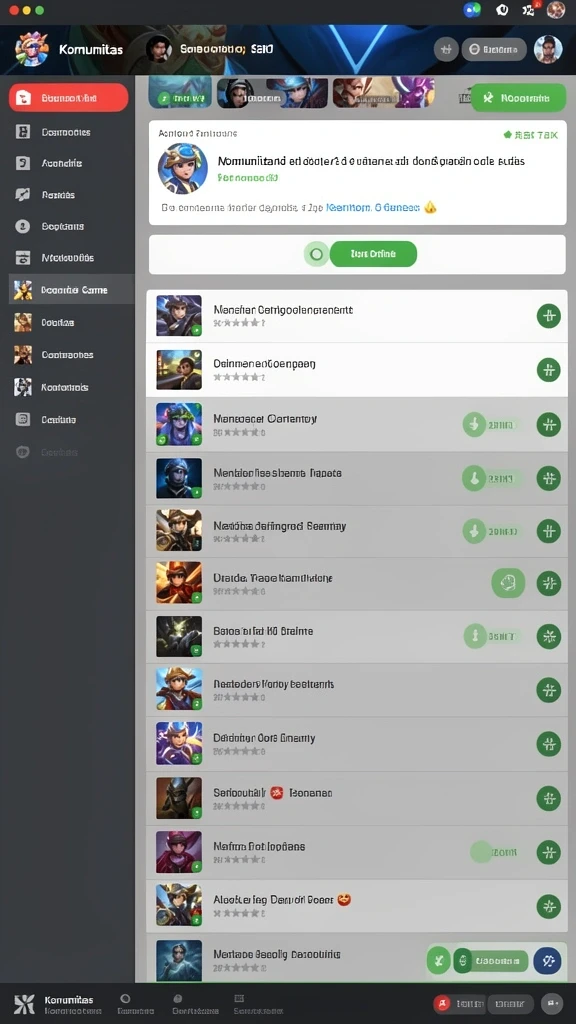The image size is (576, 1024).
Task: Click the green status label in announcement card corner
Action: point(530,135)
